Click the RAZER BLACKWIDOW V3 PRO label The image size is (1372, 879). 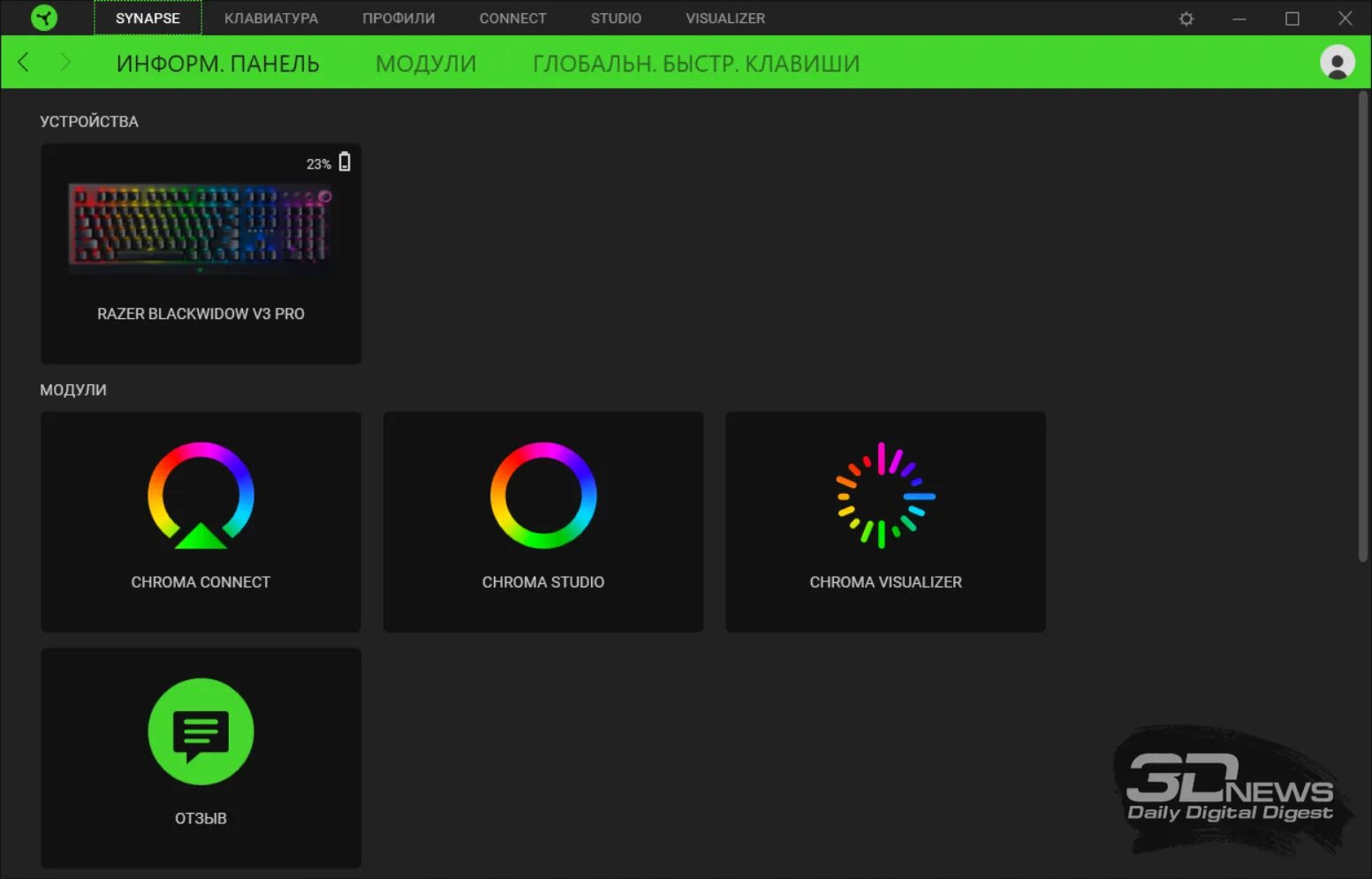201,314
